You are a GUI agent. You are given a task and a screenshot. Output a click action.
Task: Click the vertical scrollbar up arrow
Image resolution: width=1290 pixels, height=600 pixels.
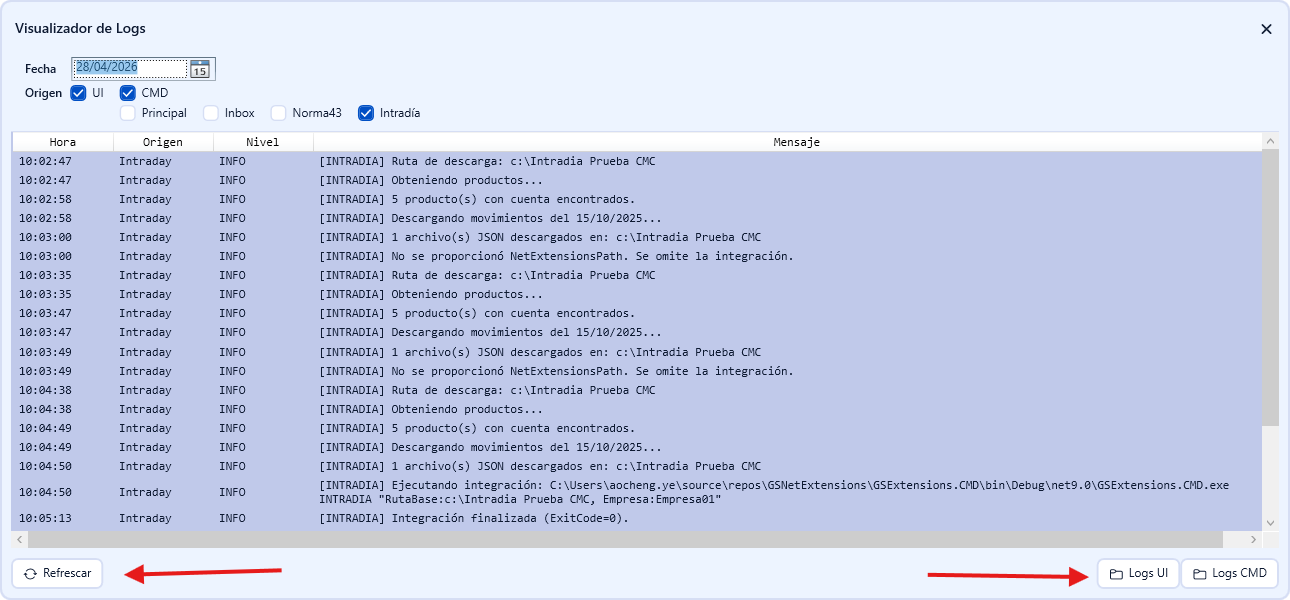[x=1270, y=141]
